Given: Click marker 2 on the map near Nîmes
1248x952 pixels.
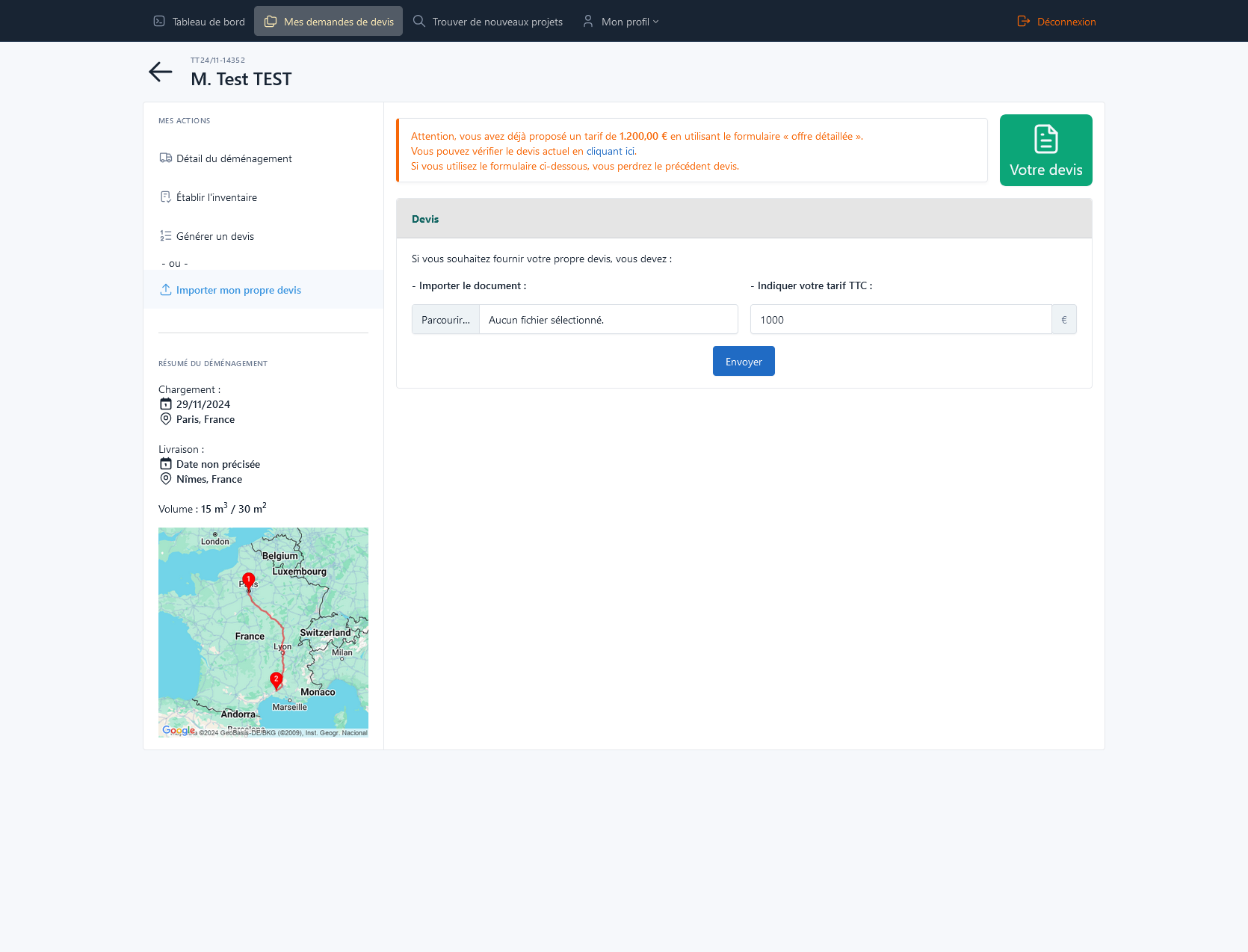Looking at the screenshot, I should click(x=276, y=679).
